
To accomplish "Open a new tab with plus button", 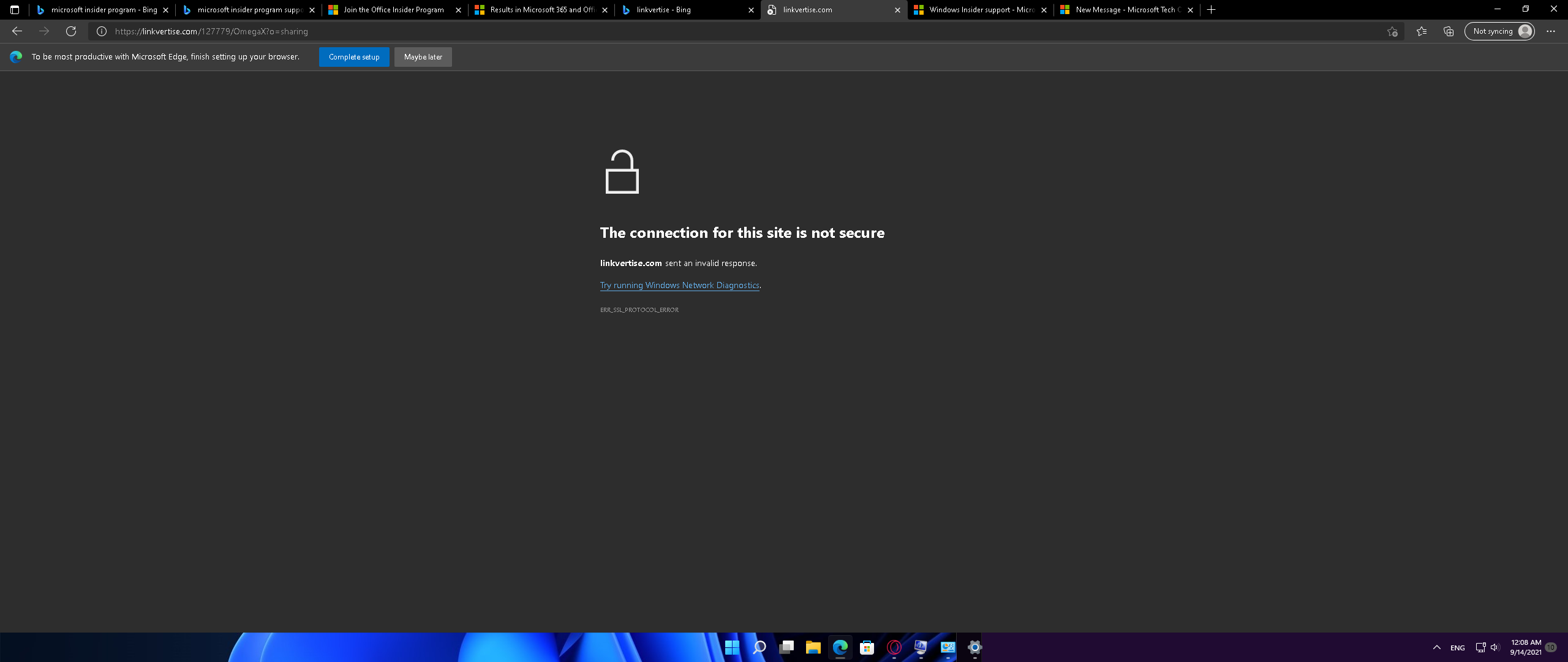I will [x=1211, y=10].
